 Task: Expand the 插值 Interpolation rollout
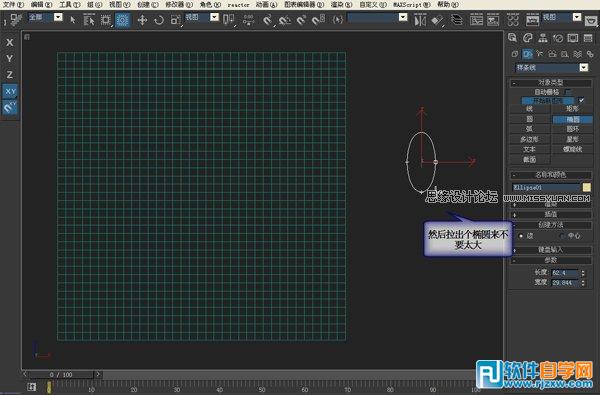[550, 214]
